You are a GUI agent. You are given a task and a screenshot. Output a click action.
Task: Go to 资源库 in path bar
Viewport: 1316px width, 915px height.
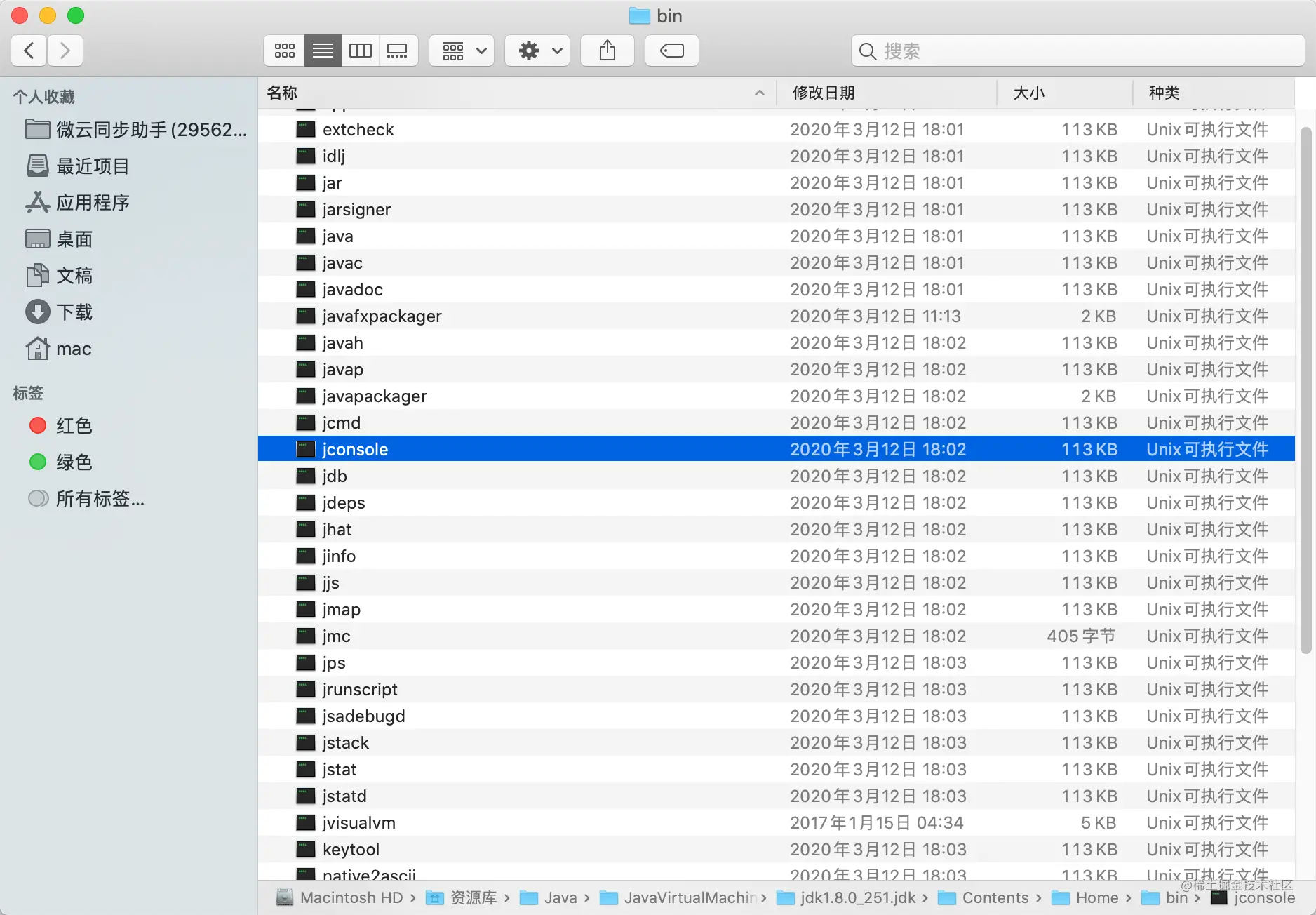pos(462,898)
